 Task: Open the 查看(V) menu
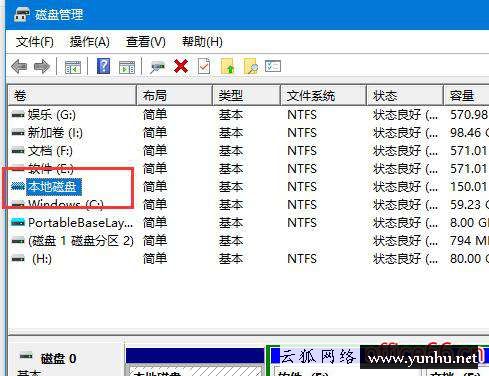[146, 42]
